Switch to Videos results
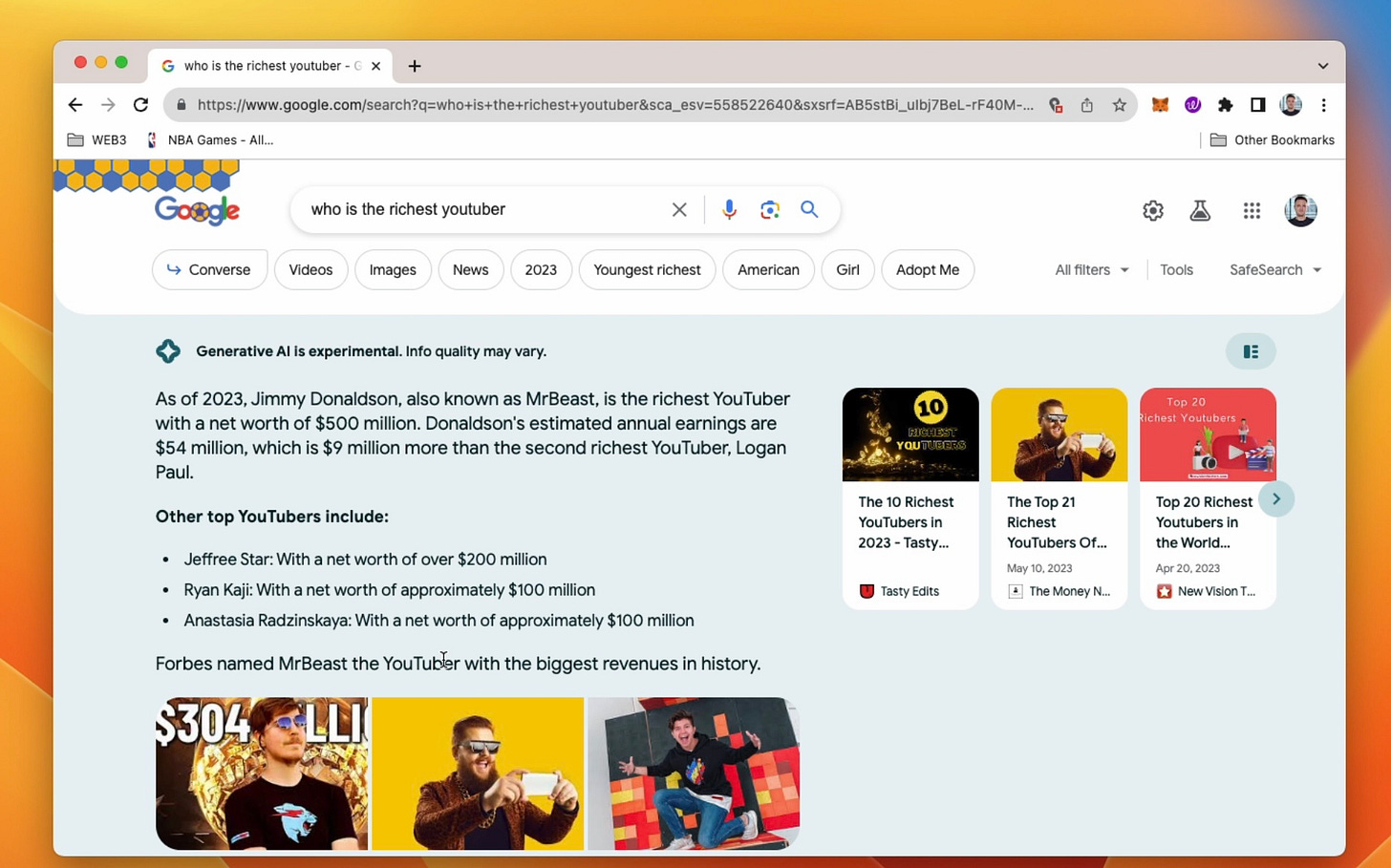The width and height of the screenshot is (1391, 868). coord(310,269)
